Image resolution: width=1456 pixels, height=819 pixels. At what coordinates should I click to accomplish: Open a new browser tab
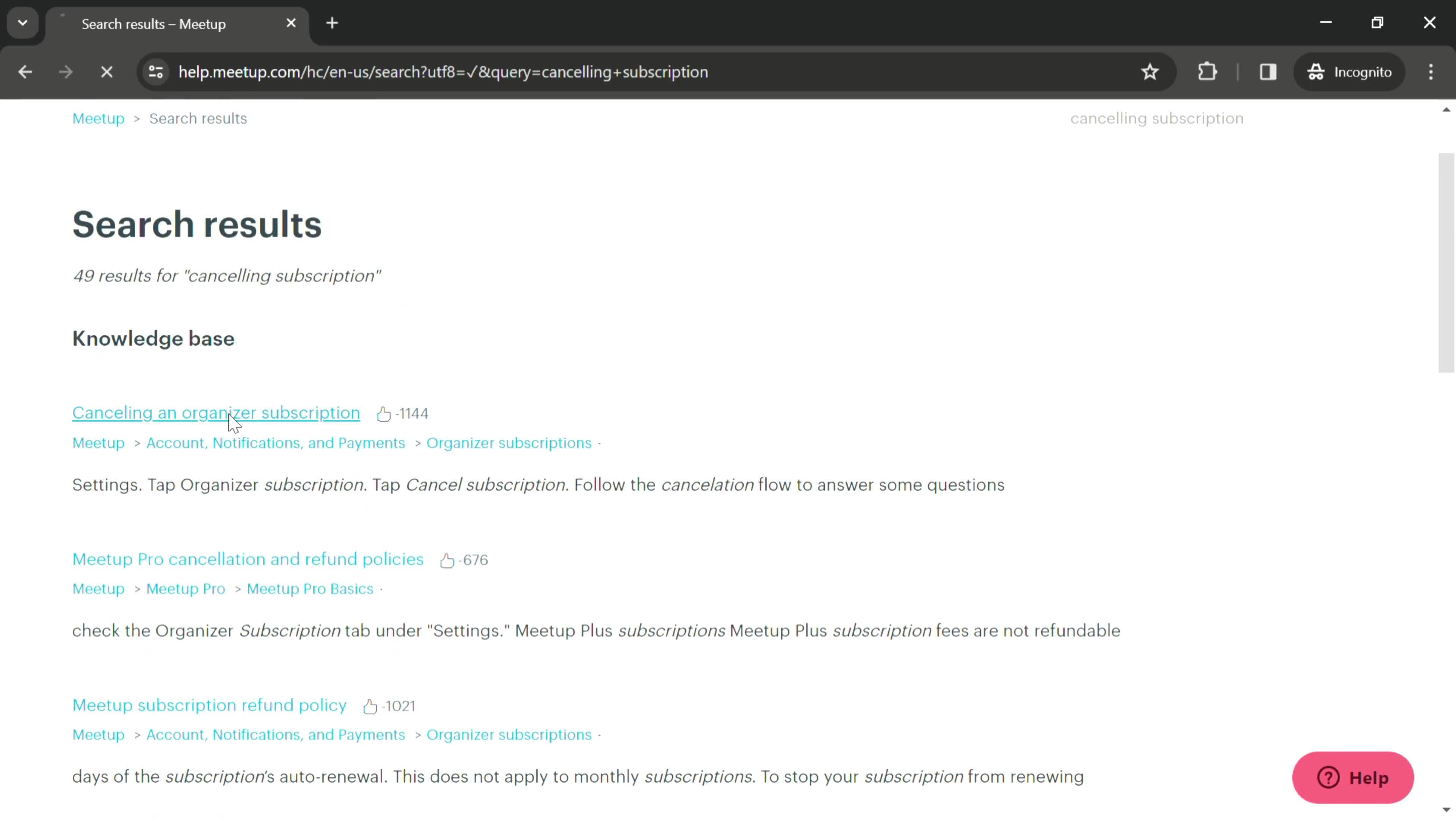333,23
